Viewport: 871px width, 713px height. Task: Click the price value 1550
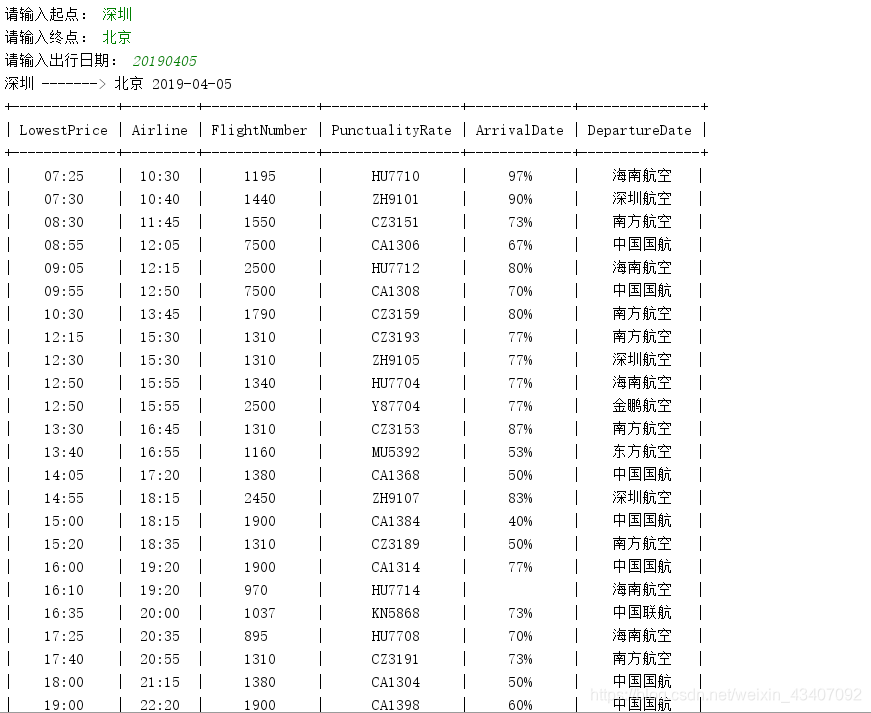click(x=260, y=222)
